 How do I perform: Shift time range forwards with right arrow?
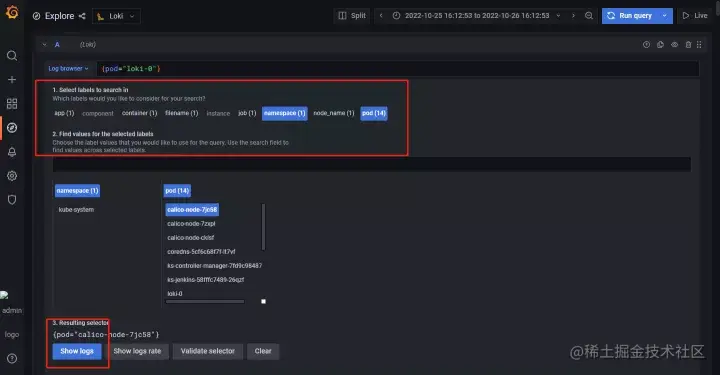573,16
